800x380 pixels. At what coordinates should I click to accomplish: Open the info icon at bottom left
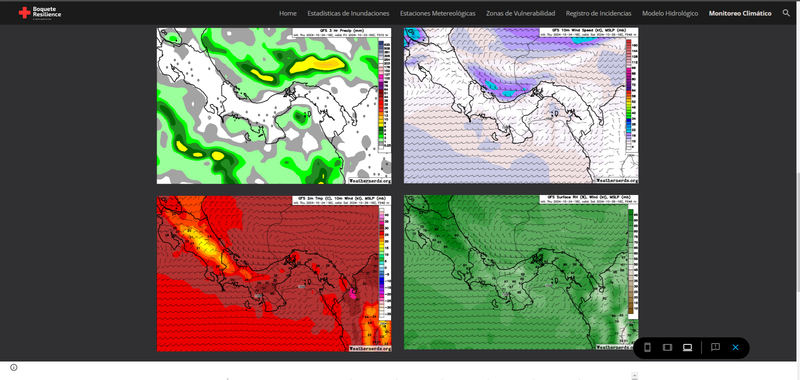click(x=14, y=367)
